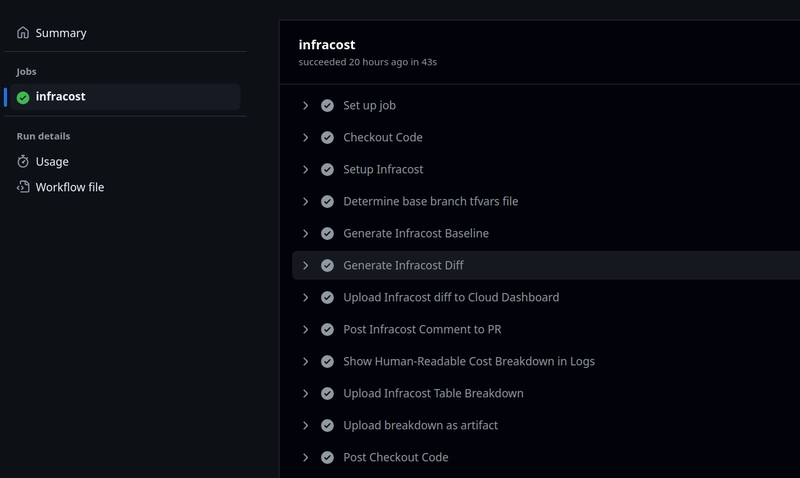Click the success check icon for Set up job
800x478 pixels.
point(327,106)
